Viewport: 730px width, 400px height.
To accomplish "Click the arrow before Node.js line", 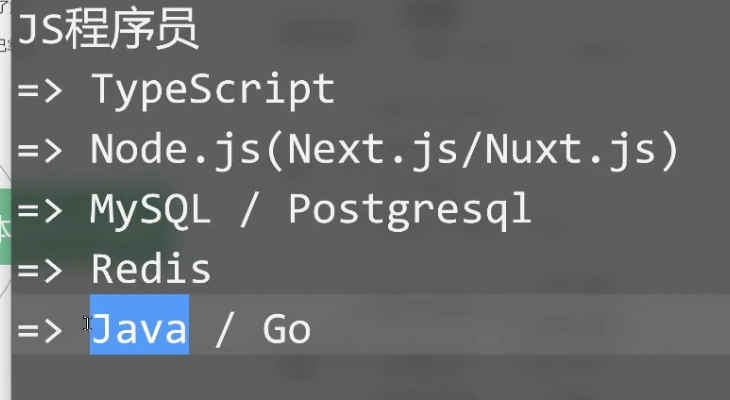I will point(40,150).
